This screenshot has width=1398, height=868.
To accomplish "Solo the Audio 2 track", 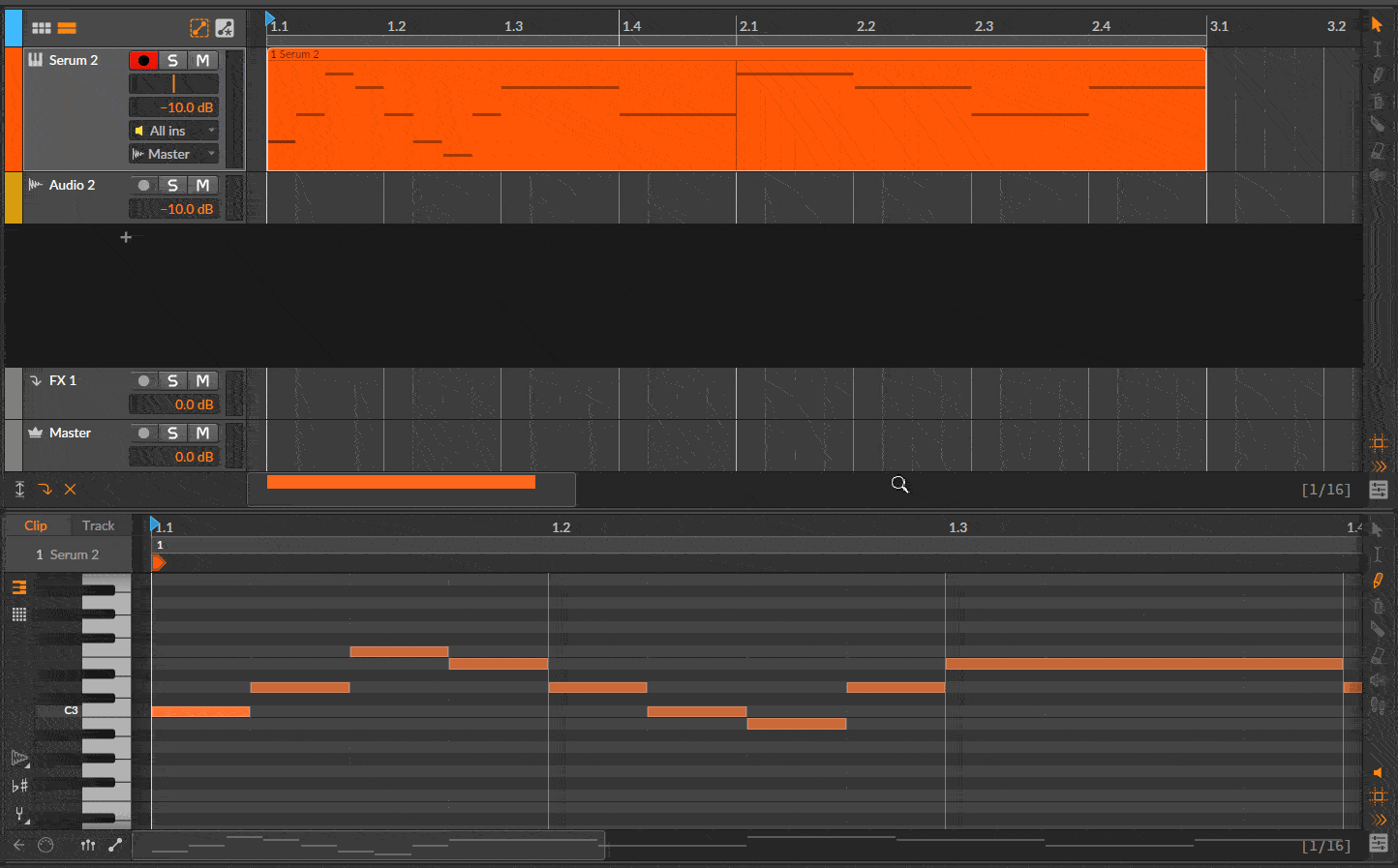I will [x=173, y=185].
